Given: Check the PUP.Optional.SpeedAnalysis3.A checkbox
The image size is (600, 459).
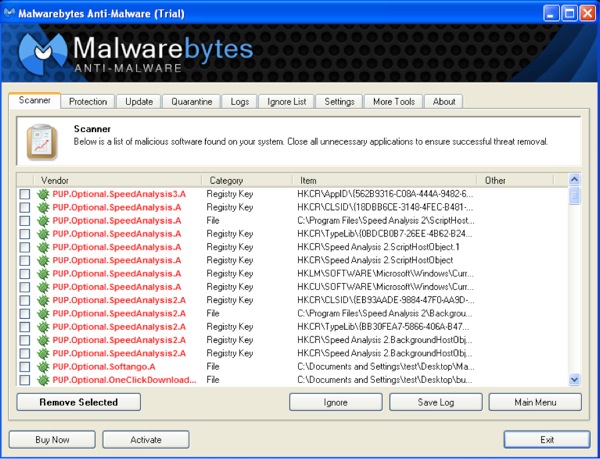Looking at the screenshot, I should 25,194.
